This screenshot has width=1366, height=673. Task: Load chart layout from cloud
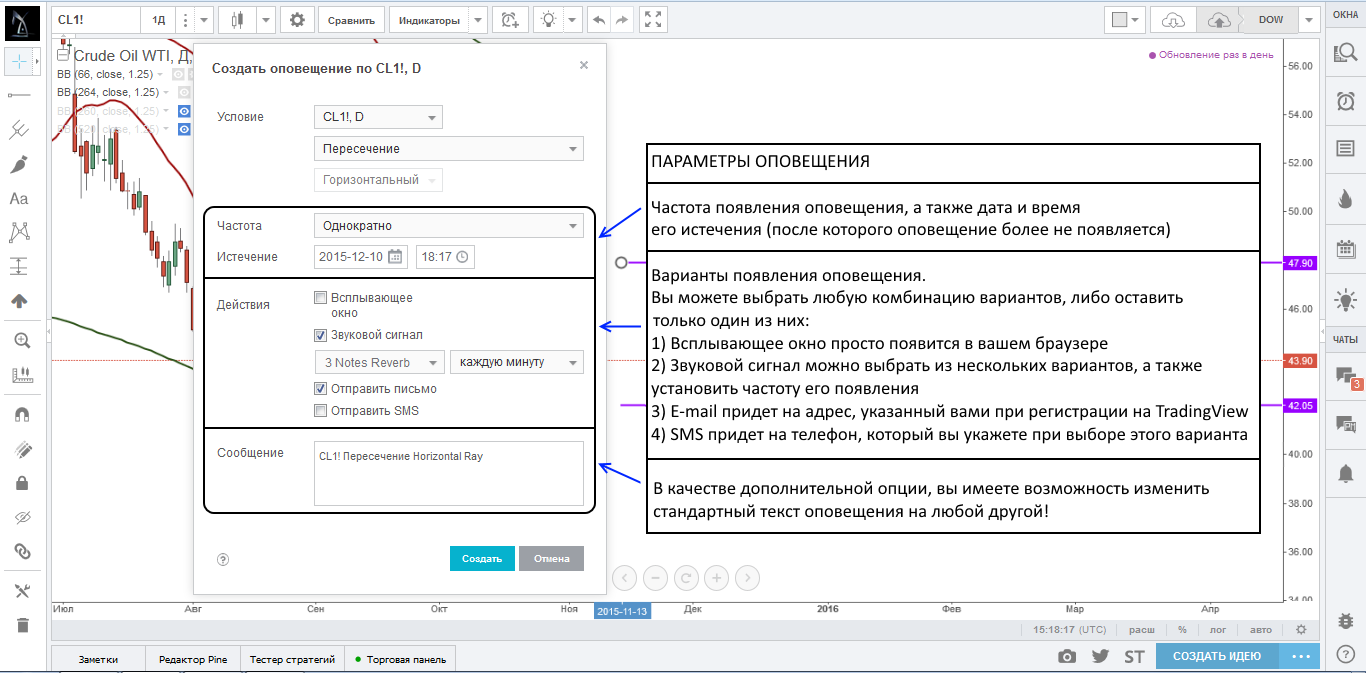point(1173,20)
